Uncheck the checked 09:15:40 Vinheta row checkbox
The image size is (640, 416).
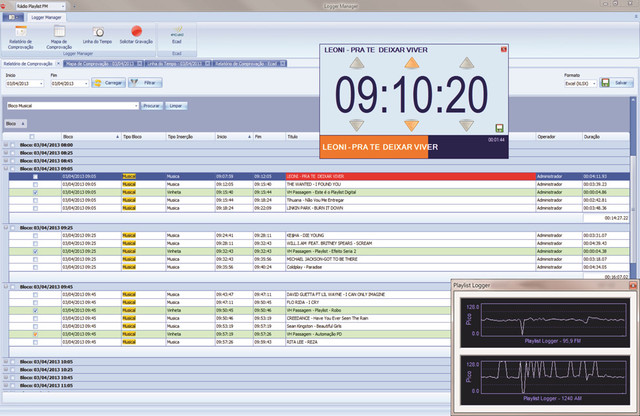pyautogui.click(x=35, y=193)
